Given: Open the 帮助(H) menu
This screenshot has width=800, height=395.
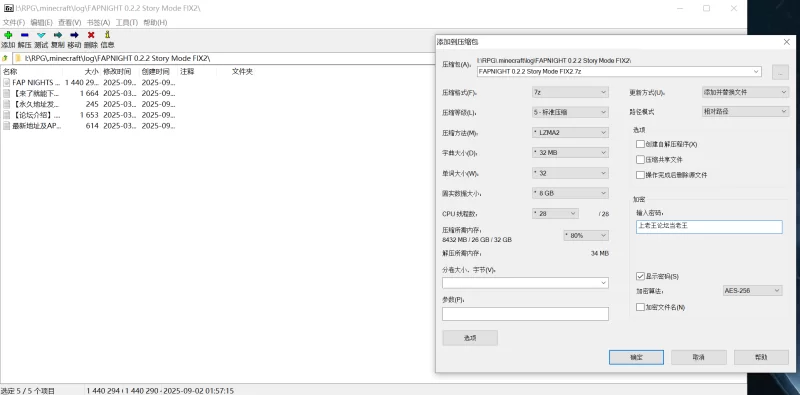Looking at the screenshot, I should point(155,22).
